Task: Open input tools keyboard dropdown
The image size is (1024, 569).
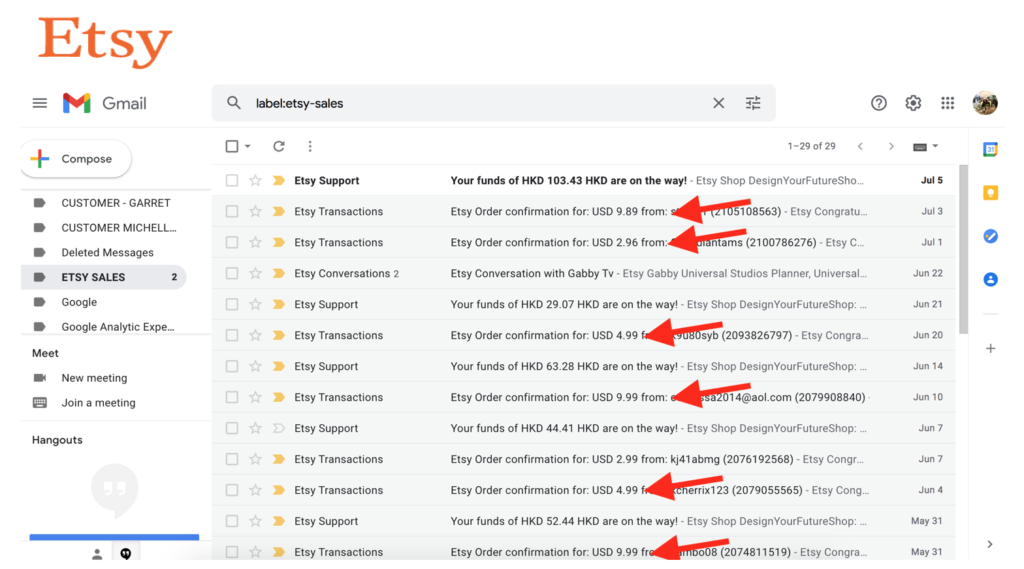Action: 925,146
